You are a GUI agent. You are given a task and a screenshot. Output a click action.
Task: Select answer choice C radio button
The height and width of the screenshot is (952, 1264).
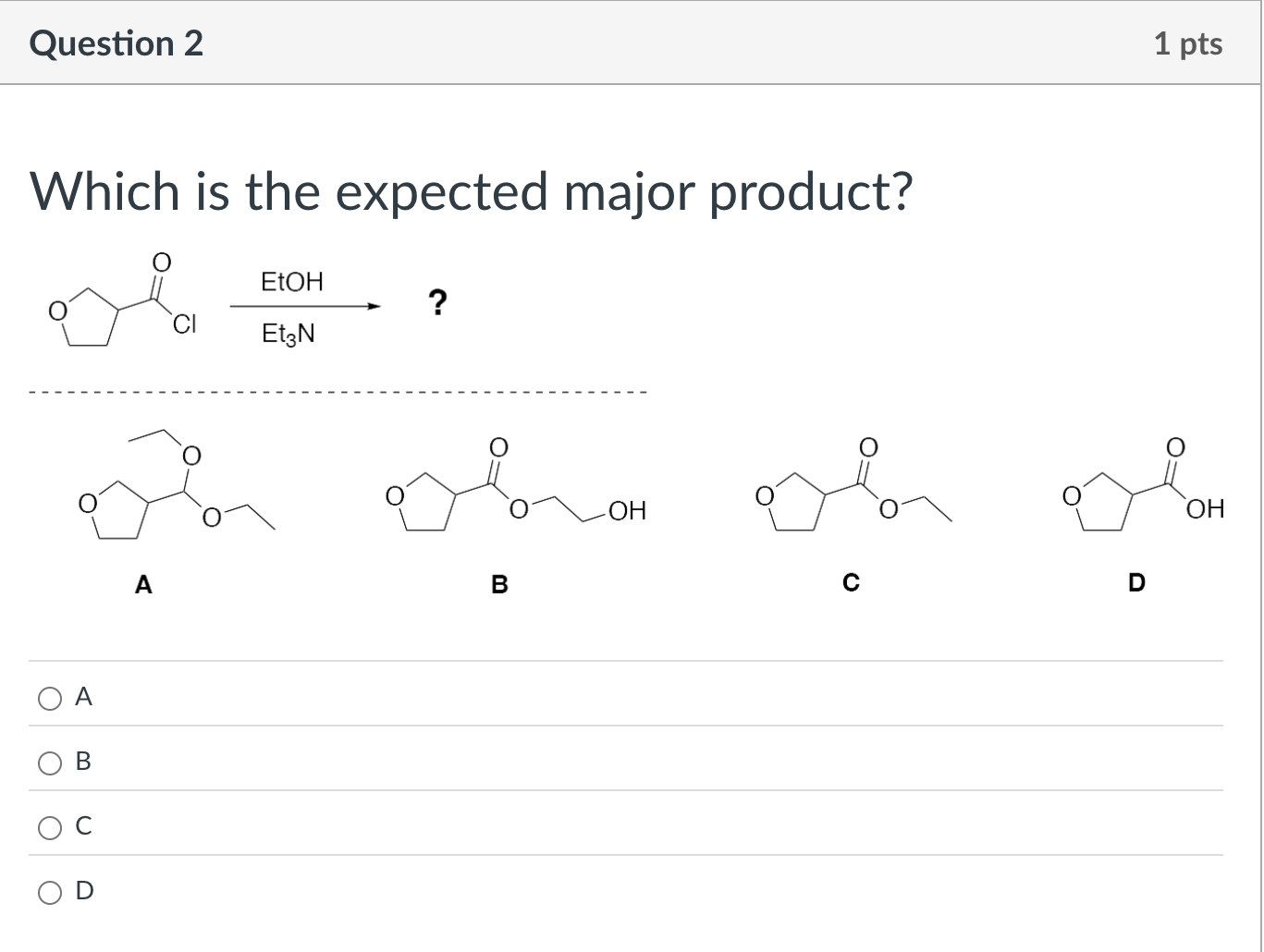[50, 827]
